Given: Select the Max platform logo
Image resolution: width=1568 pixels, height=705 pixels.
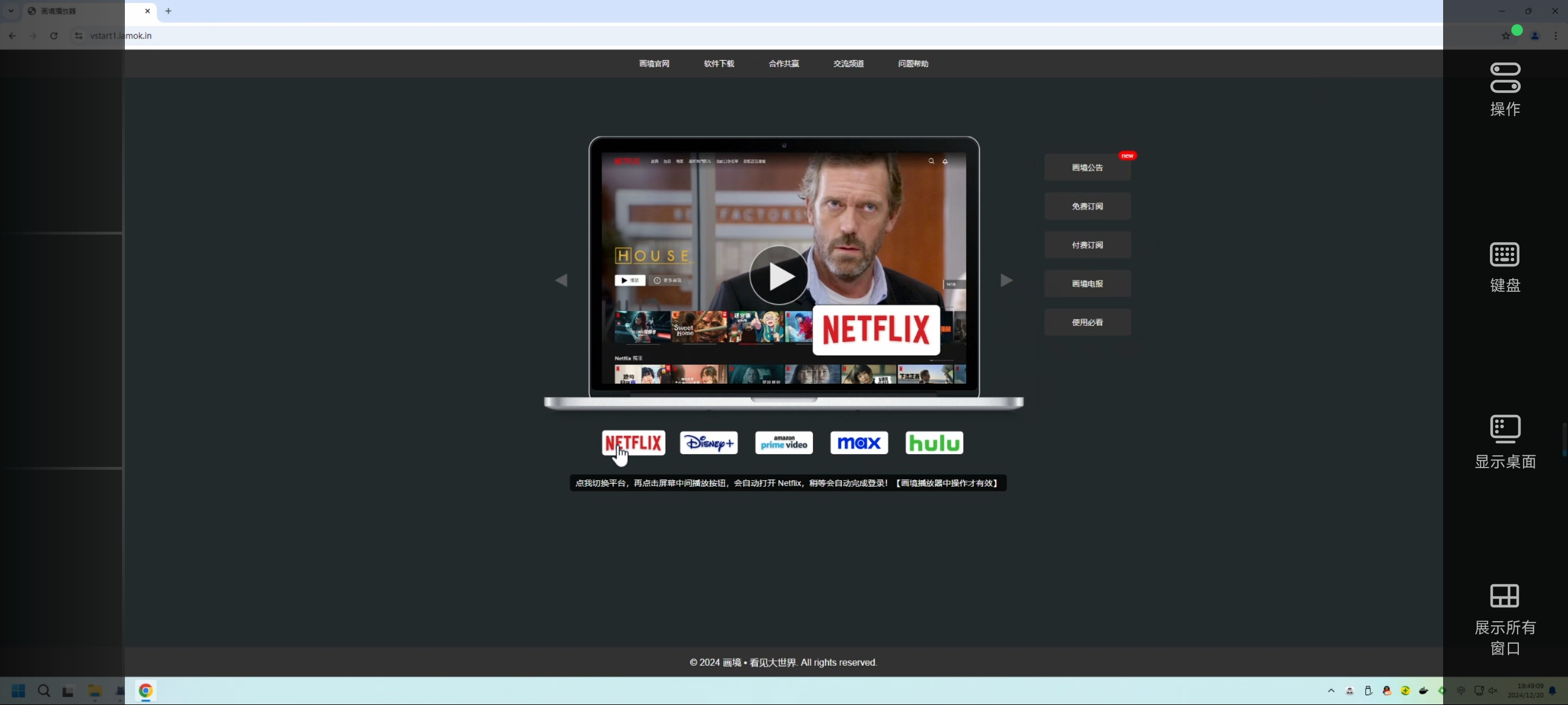Looking at the screenshot, I should click(x=859, y=443).
